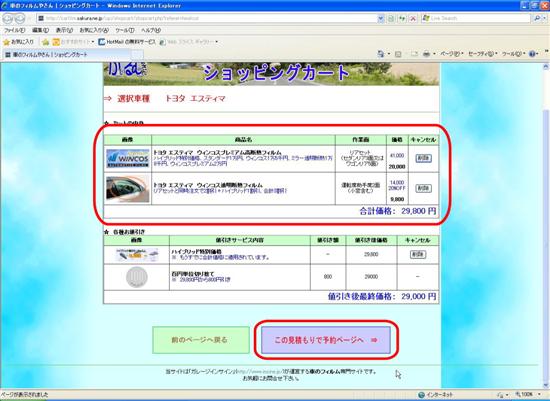Click 削除 for the ハイブリッド特別価格 discount row
The width and height of the screenshot is (550, 401).
(418, 254)
